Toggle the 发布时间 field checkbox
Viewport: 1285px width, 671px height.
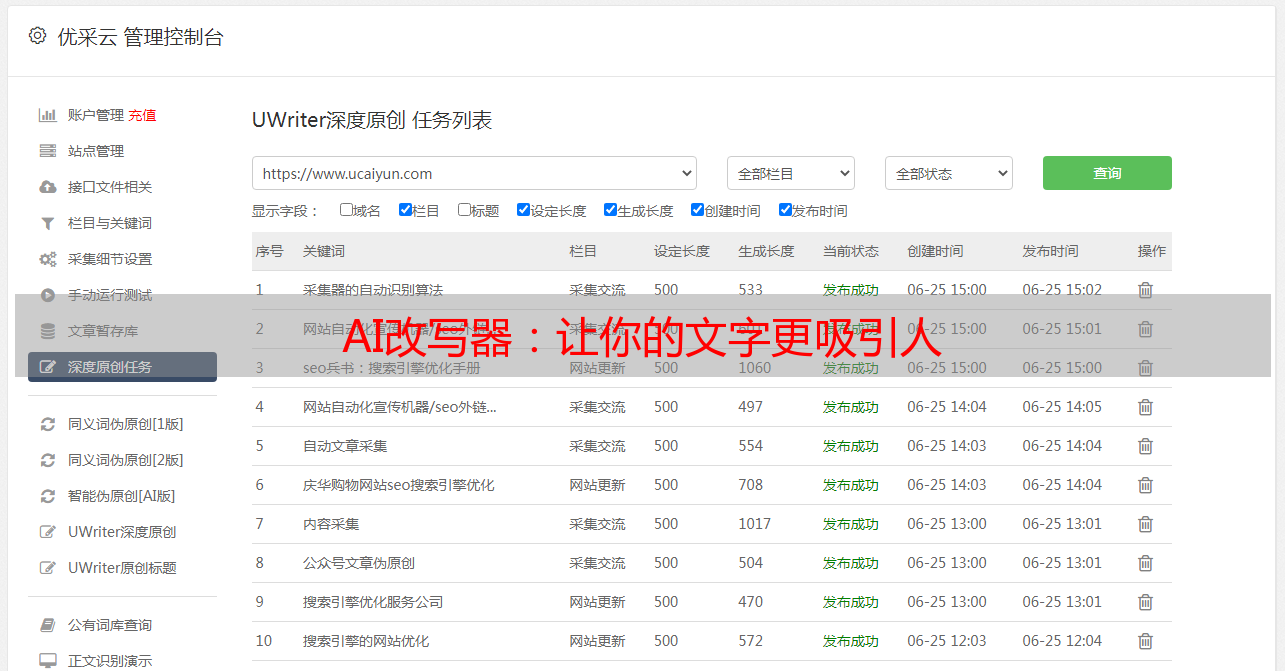(x=785, y=210)
